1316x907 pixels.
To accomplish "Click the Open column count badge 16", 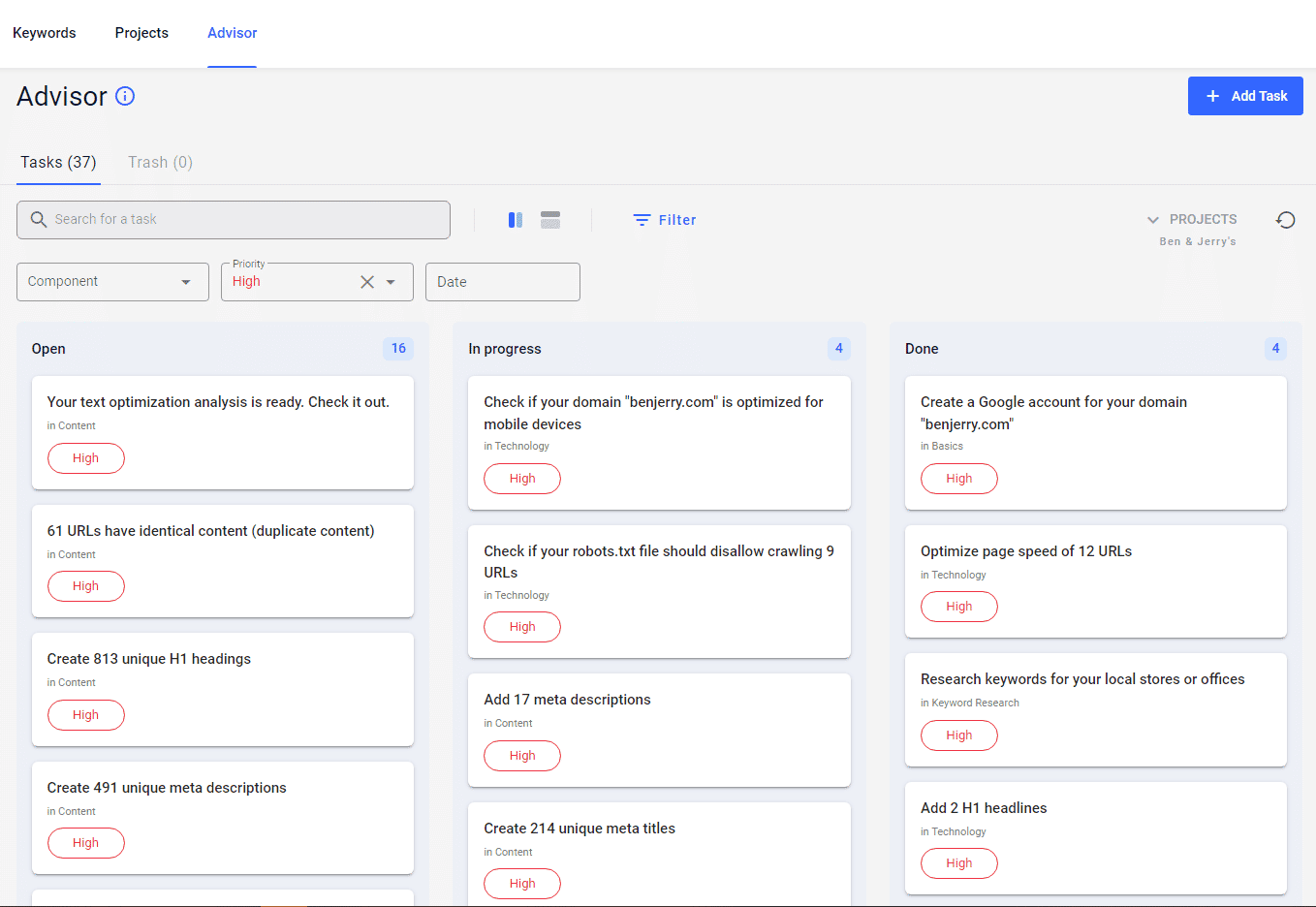I will coord(398,349).
